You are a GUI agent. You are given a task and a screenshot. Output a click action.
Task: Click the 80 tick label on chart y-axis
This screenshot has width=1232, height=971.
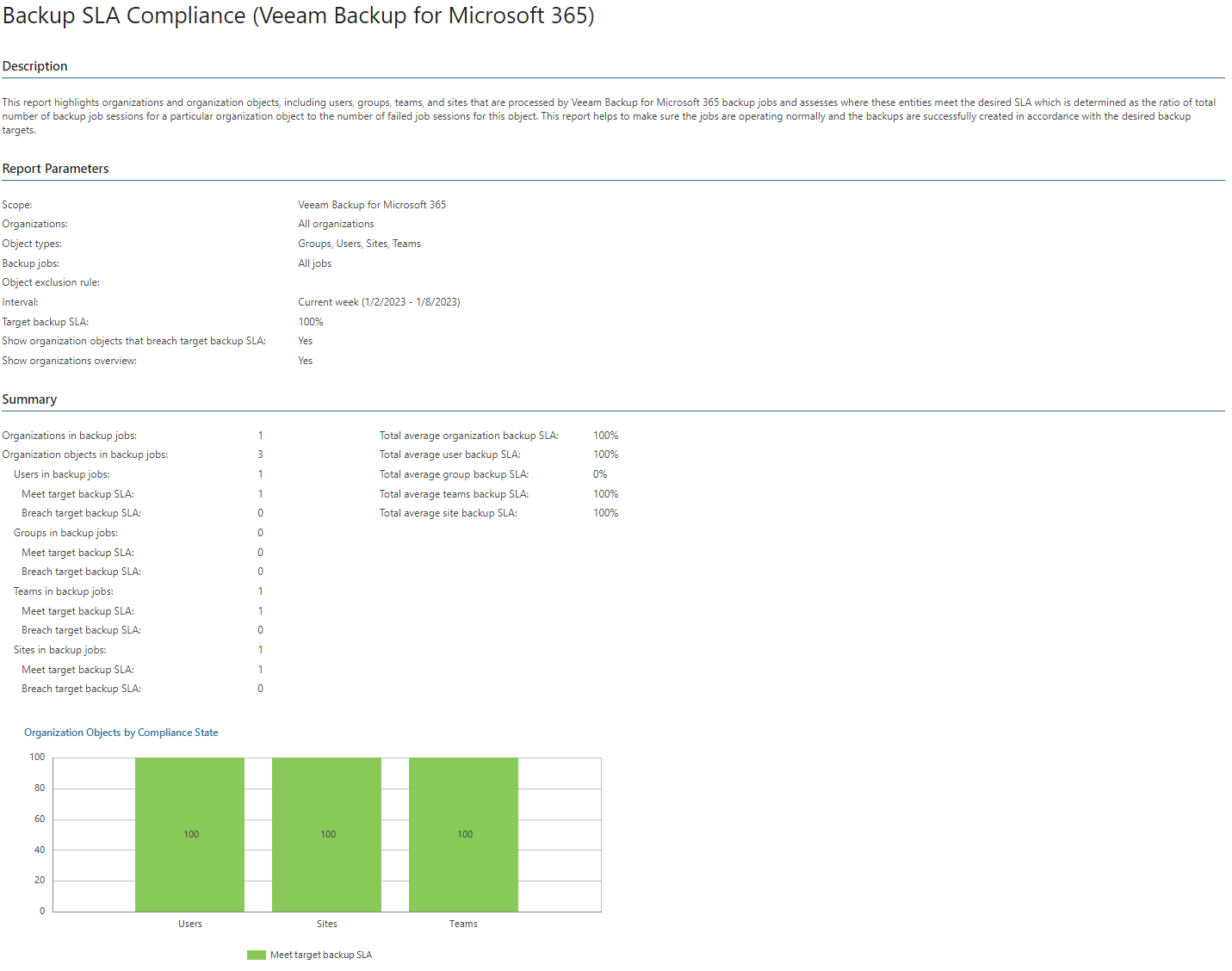[x=40, y=788]
